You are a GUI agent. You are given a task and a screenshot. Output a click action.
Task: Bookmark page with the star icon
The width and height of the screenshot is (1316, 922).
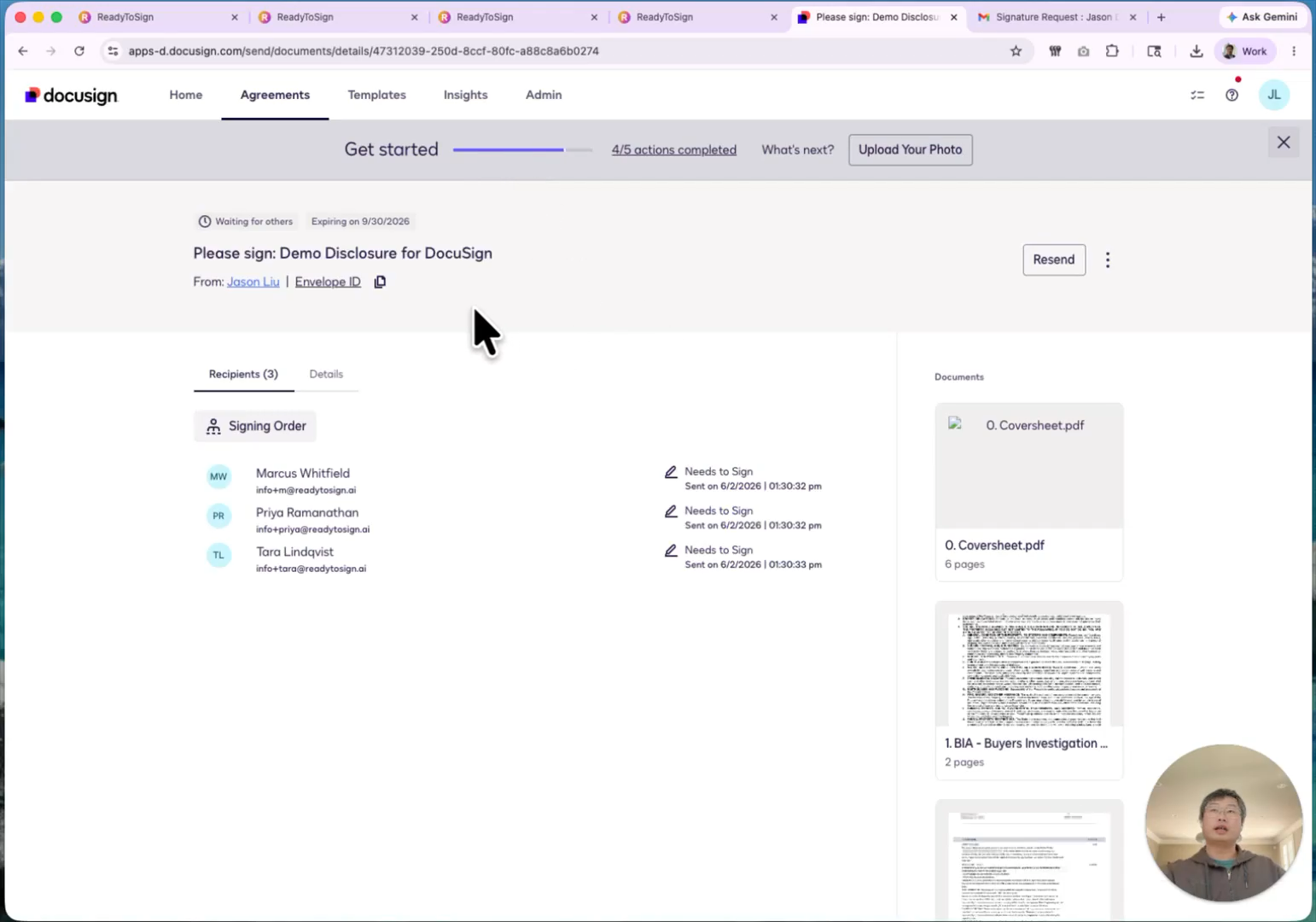point(1016,51)
